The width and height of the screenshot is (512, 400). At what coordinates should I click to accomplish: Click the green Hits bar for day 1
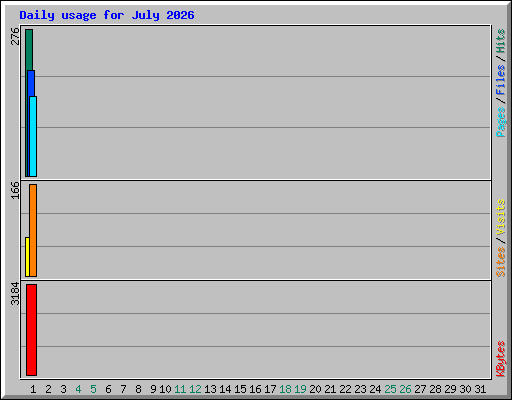pos(29,50)
